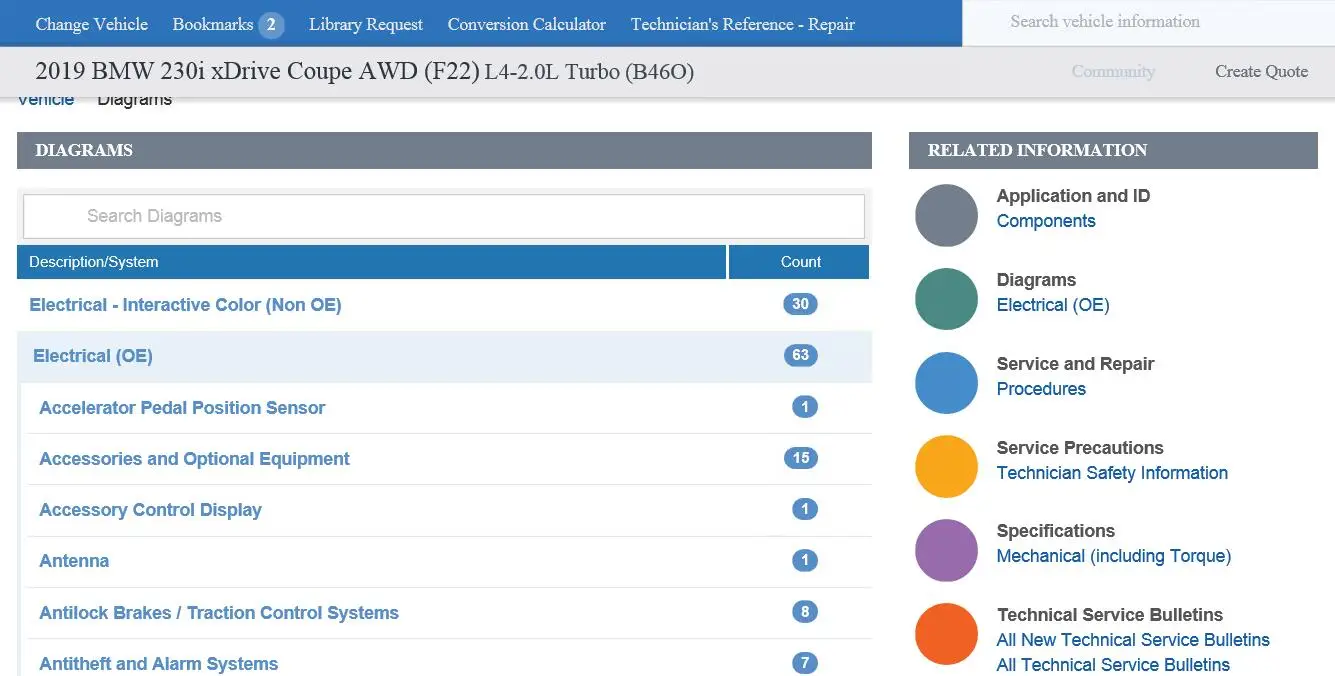Open Accessories and Optional Equipment diagrams
Viewport: 1335px width, 676px height.
click(x=194, y=459)
